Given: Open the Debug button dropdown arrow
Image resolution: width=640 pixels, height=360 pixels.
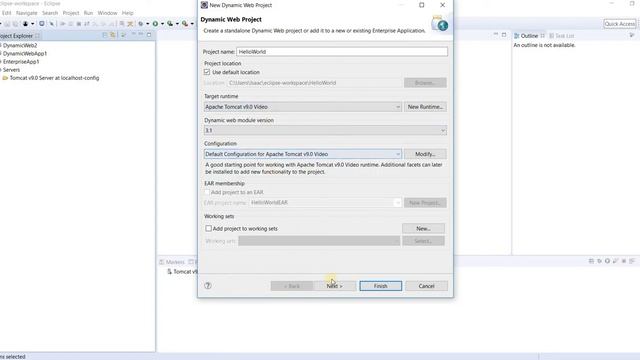Looking at the screenshot, I should pyautogui.click(x=147, y=24).
